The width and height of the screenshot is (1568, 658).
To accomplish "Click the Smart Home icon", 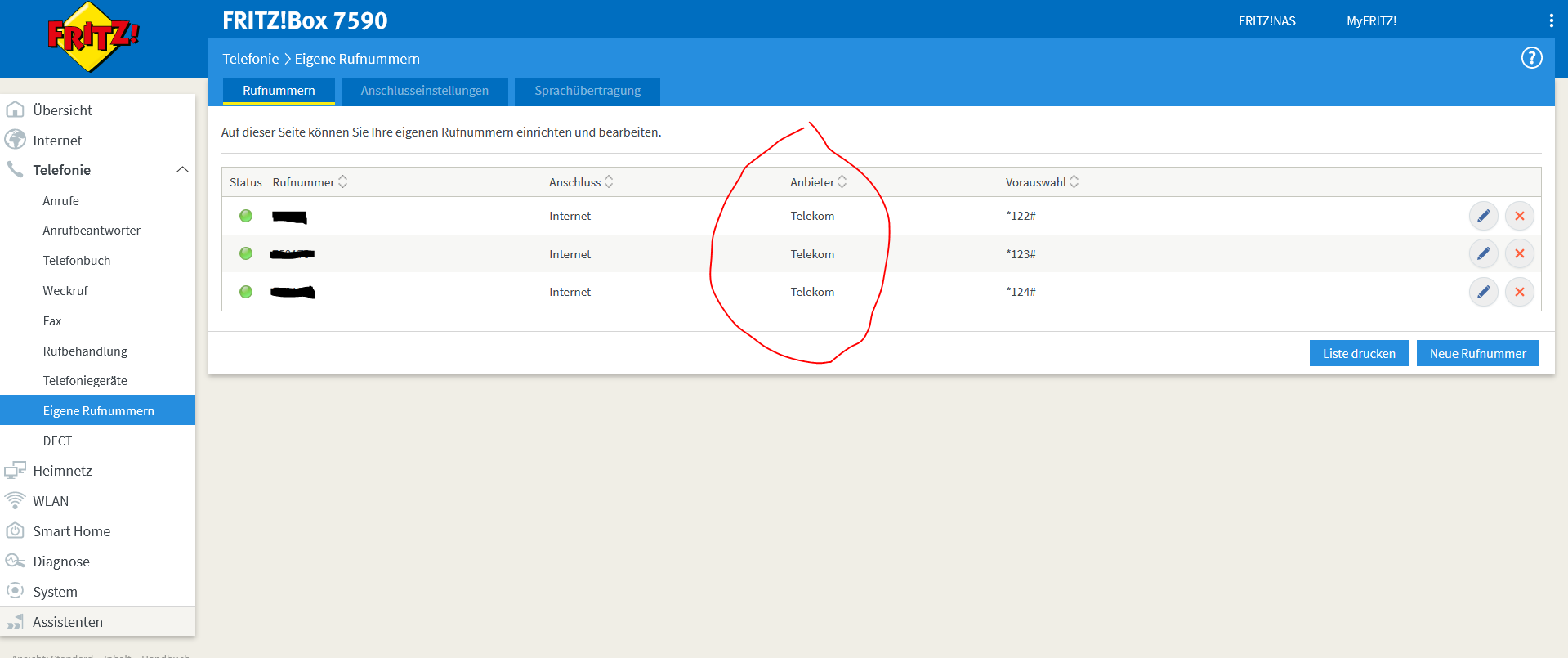I will tap(15, 530).
